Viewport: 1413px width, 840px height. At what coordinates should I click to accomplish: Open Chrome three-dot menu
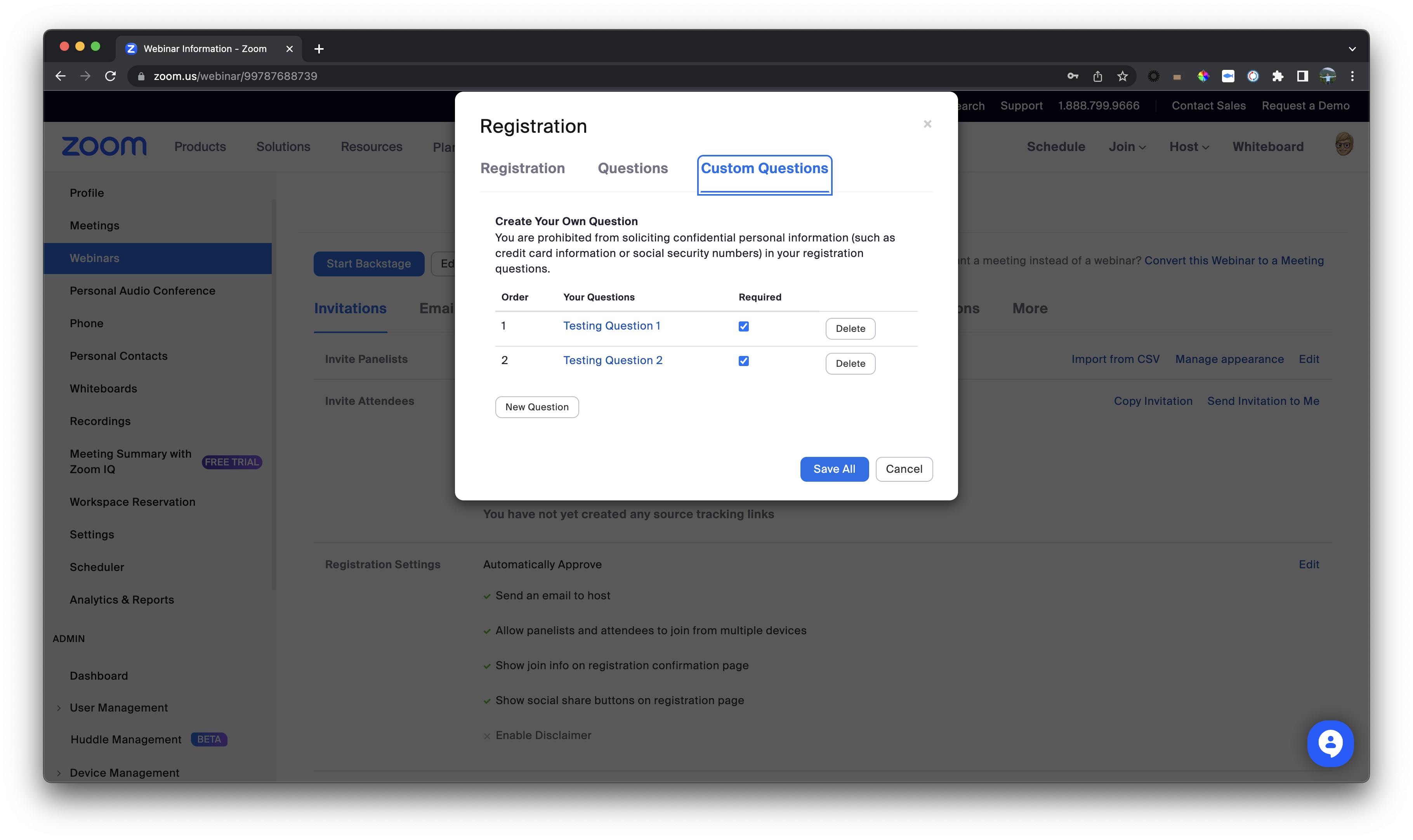1352,76
